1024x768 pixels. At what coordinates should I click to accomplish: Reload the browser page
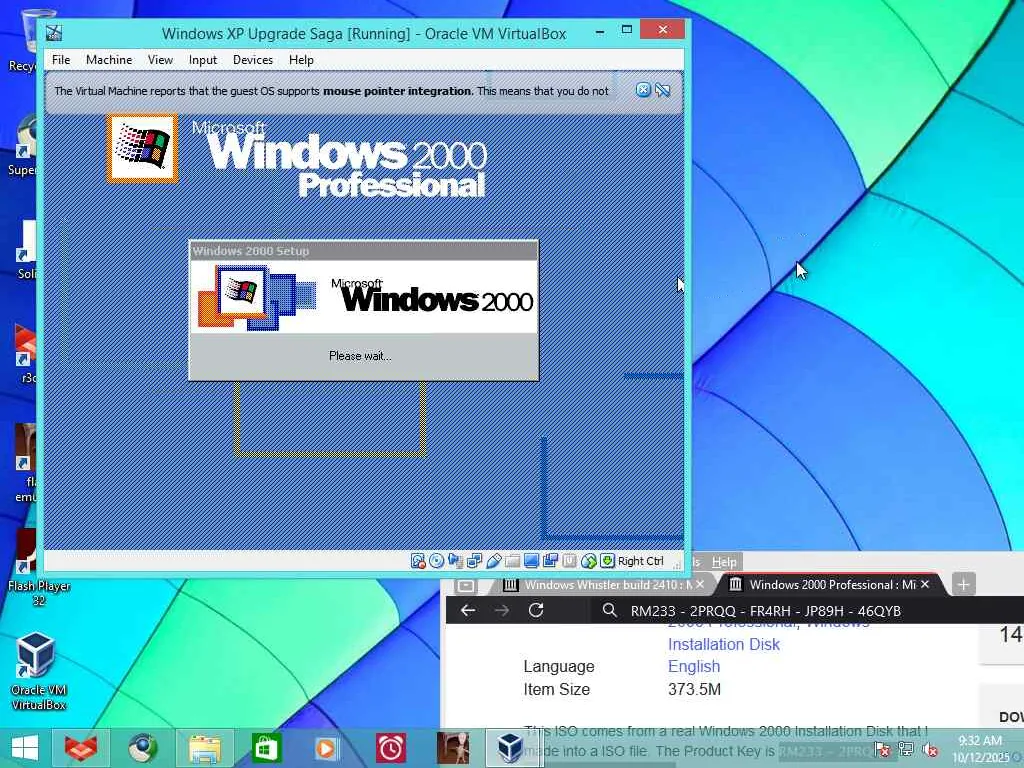pyautogui.click(x=536, y=610)
